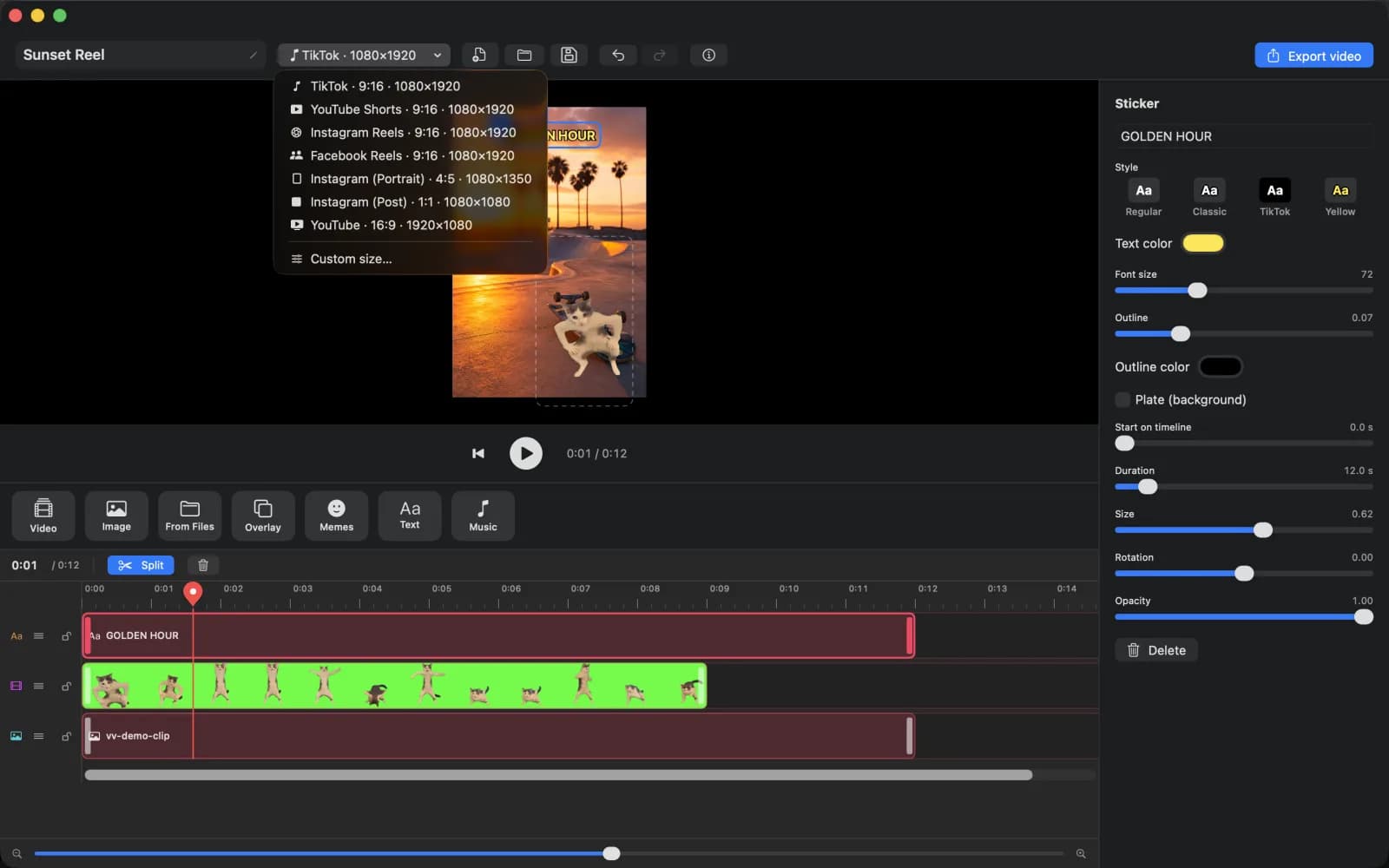Select the vv-demo-clip timeline clip
The width and height of the screenshot is (1389, 868).
[x=498, y=736]
